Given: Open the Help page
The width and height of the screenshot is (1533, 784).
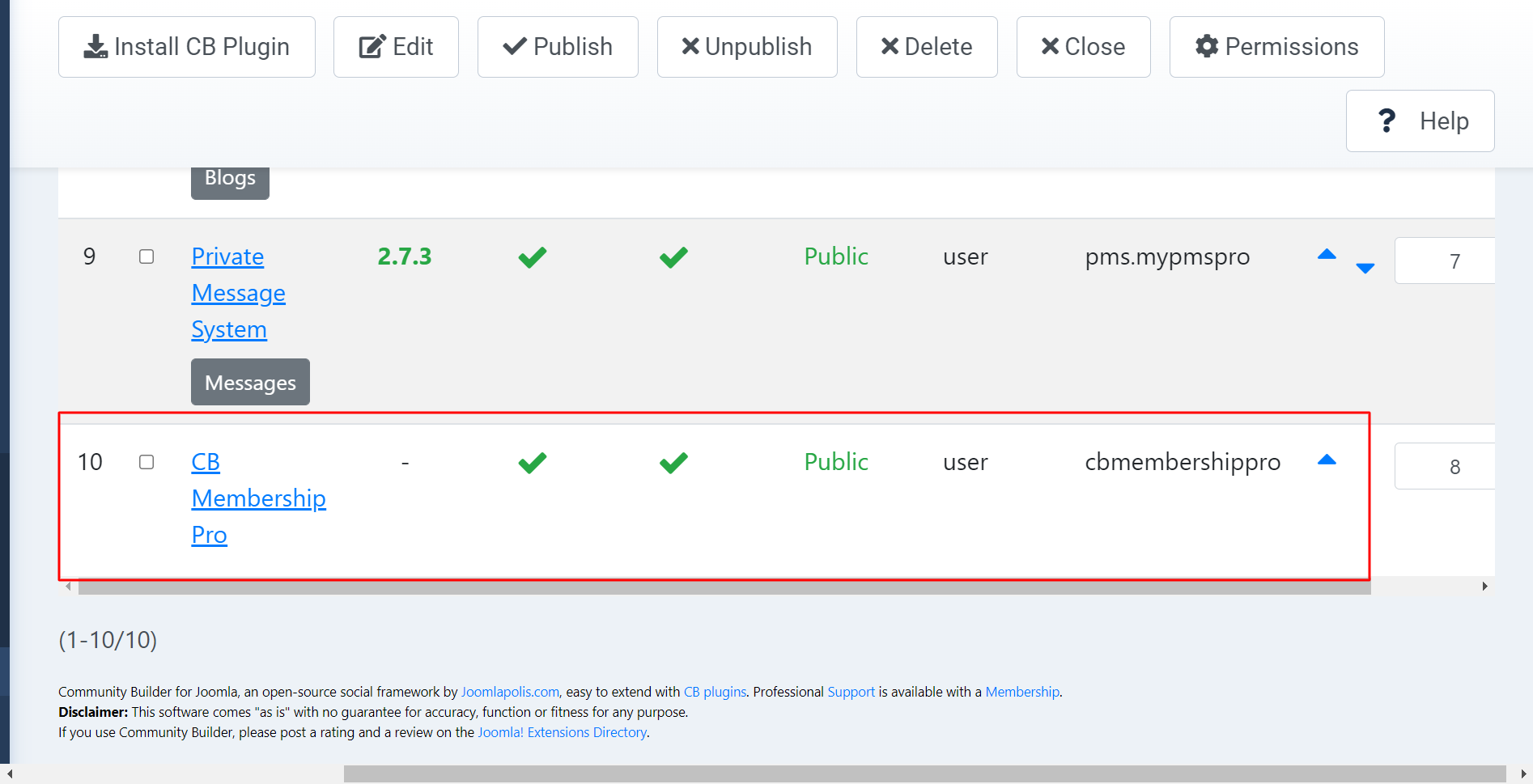Looking at the screenshot, I should [x=1420, y=121].
